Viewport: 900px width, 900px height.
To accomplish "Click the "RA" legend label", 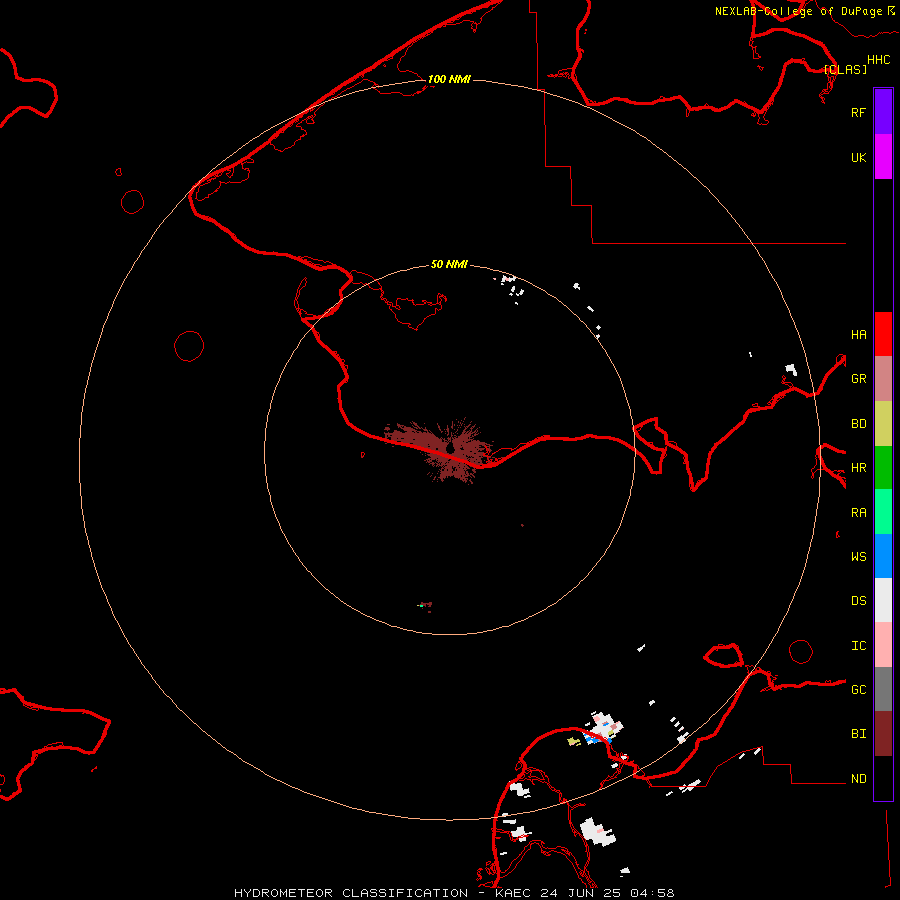I will 859,513.
